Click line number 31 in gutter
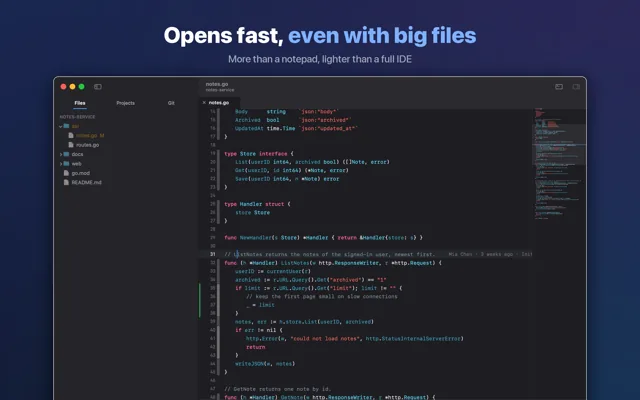The image size is (640, 400). (213, 254)
